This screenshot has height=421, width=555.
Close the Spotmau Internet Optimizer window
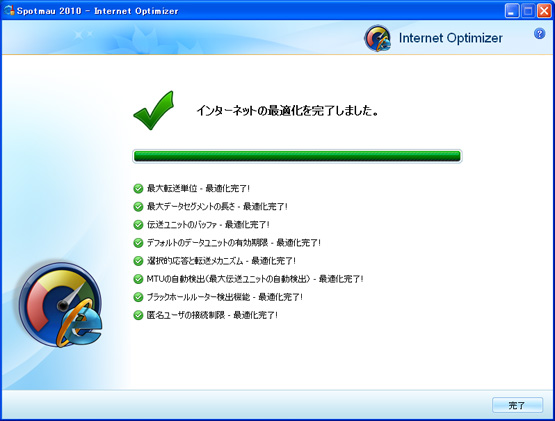pos(544,11)
